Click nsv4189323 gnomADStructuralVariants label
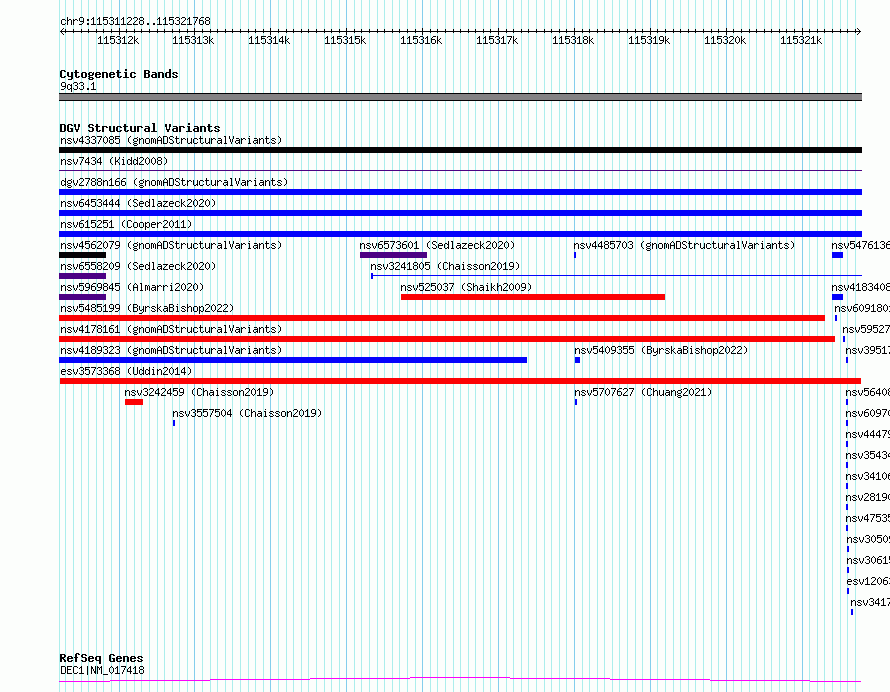 (x=171, y=350)
